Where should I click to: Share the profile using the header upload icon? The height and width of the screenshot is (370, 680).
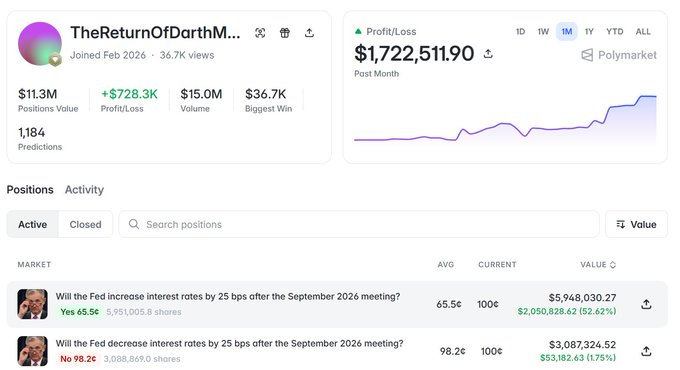pyautogui.click(x=309, y=33)
